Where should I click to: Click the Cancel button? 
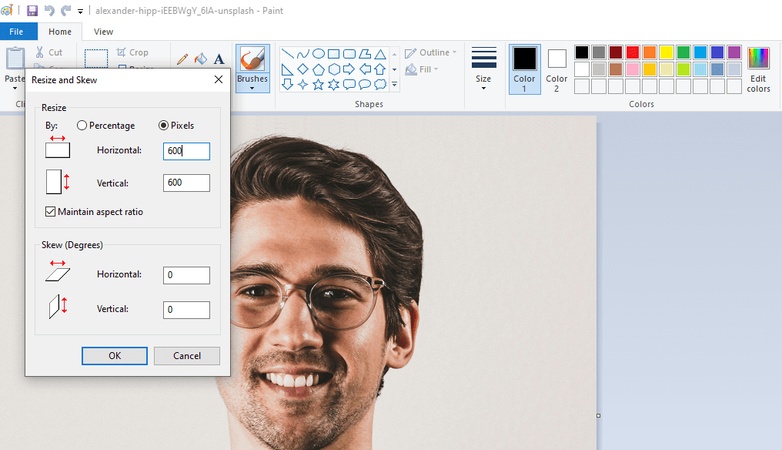tap(187, 356)
